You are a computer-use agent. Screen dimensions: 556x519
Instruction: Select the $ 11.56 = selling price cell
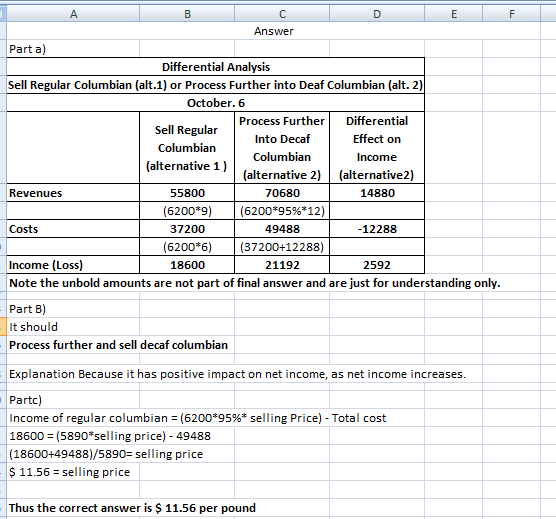(73, 472)
